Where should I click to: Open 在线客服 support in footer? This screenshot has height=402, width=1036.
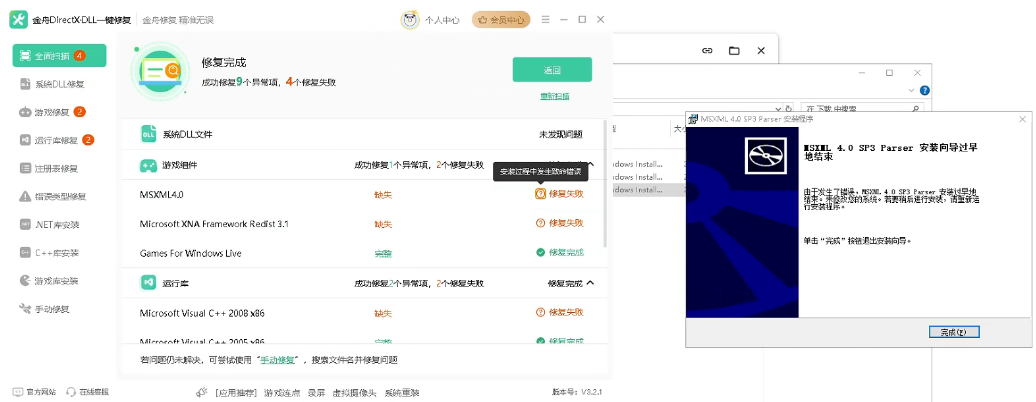[88, 392]
